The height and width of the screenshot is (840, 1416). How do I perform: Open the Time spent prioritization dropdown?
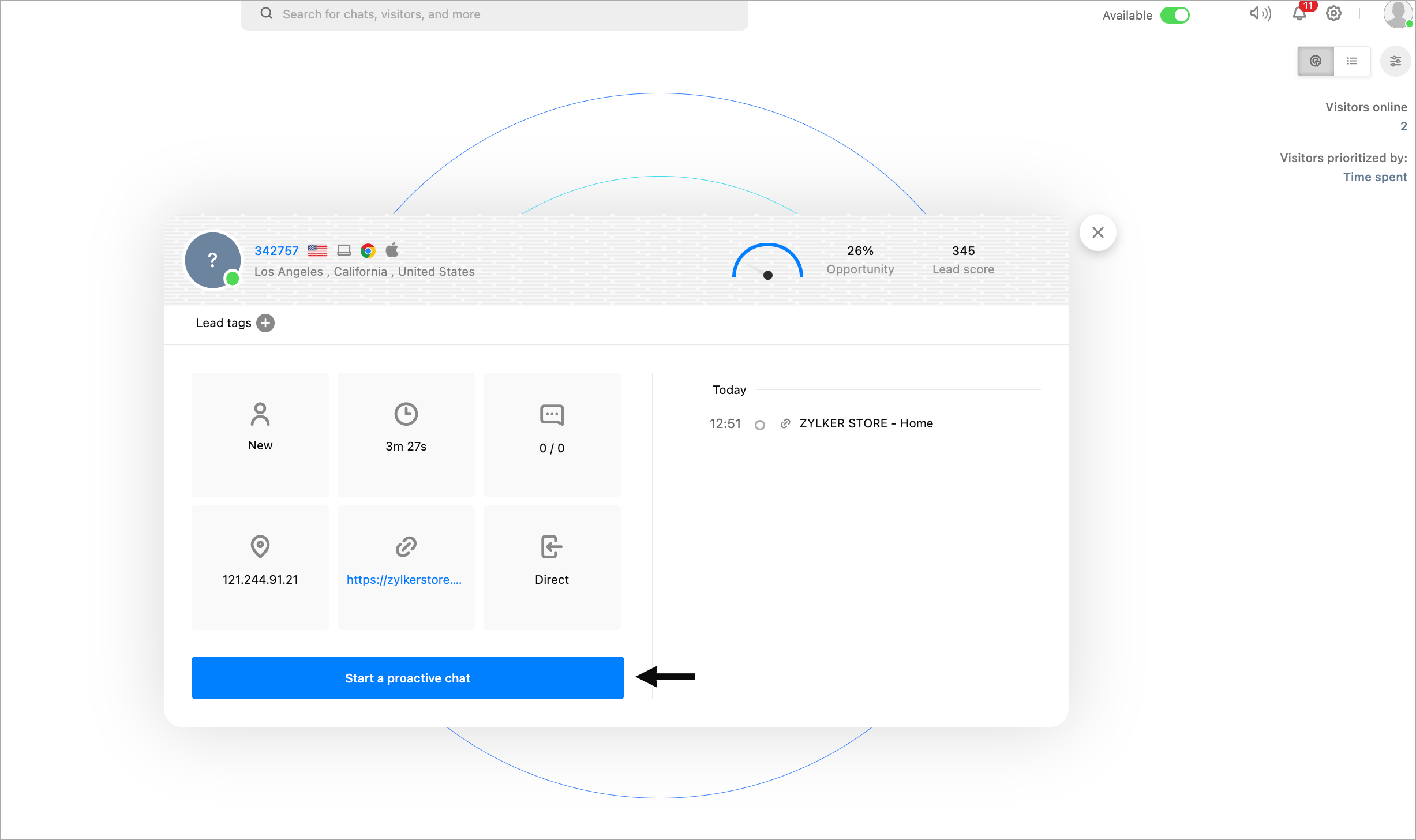(x=1374, y=177)
